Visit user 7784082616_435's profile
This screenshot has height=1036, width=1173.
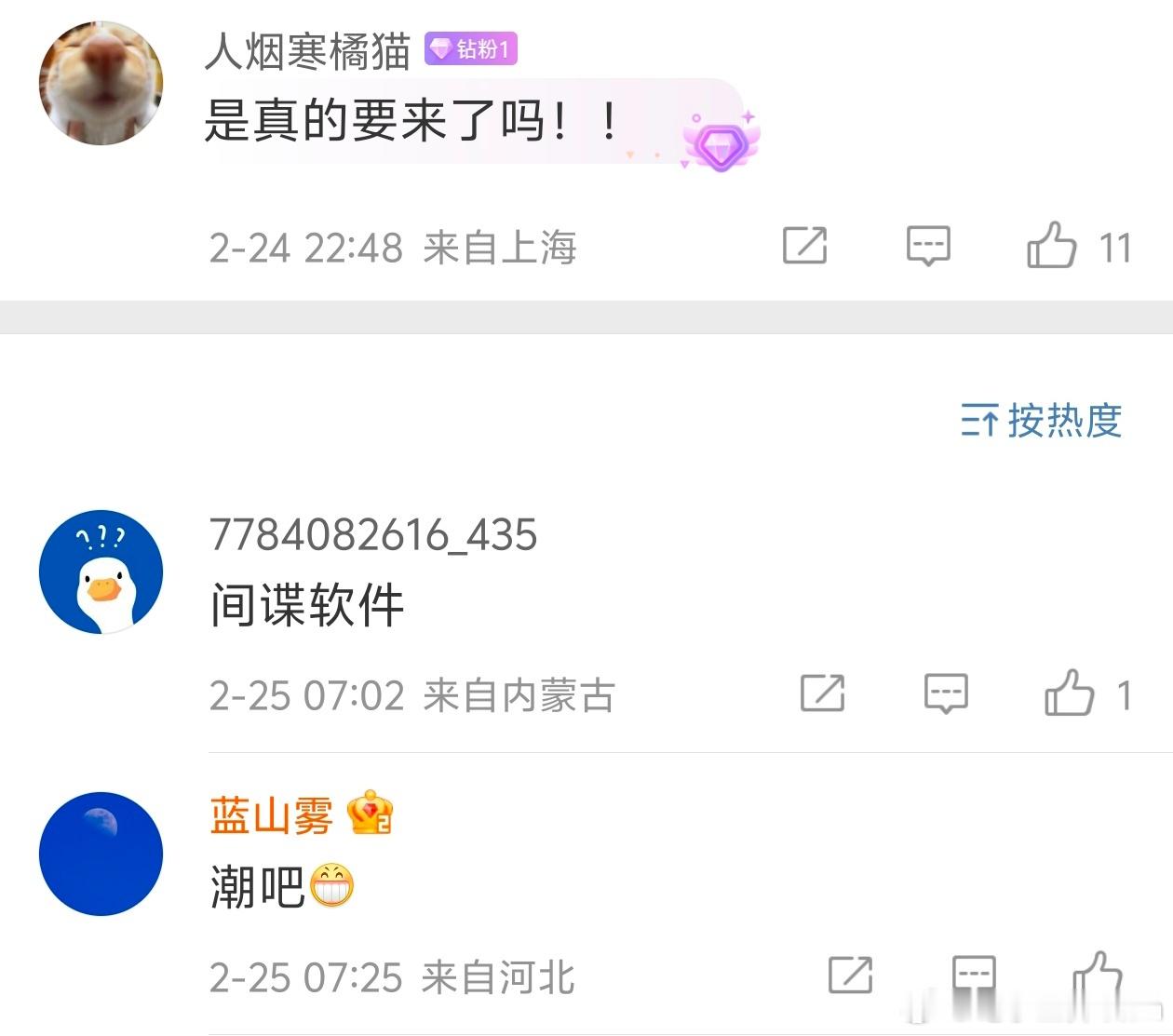[x=373, y=534]
